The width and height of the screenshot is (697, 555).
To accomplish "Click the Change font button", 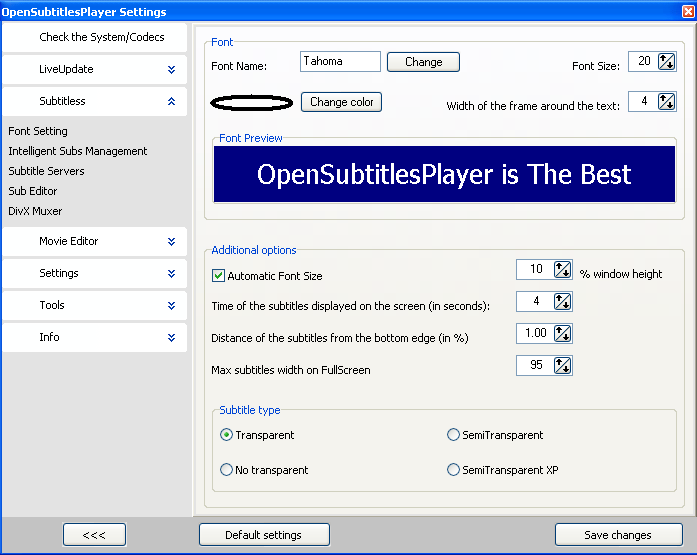I will (x=423, y=62).
